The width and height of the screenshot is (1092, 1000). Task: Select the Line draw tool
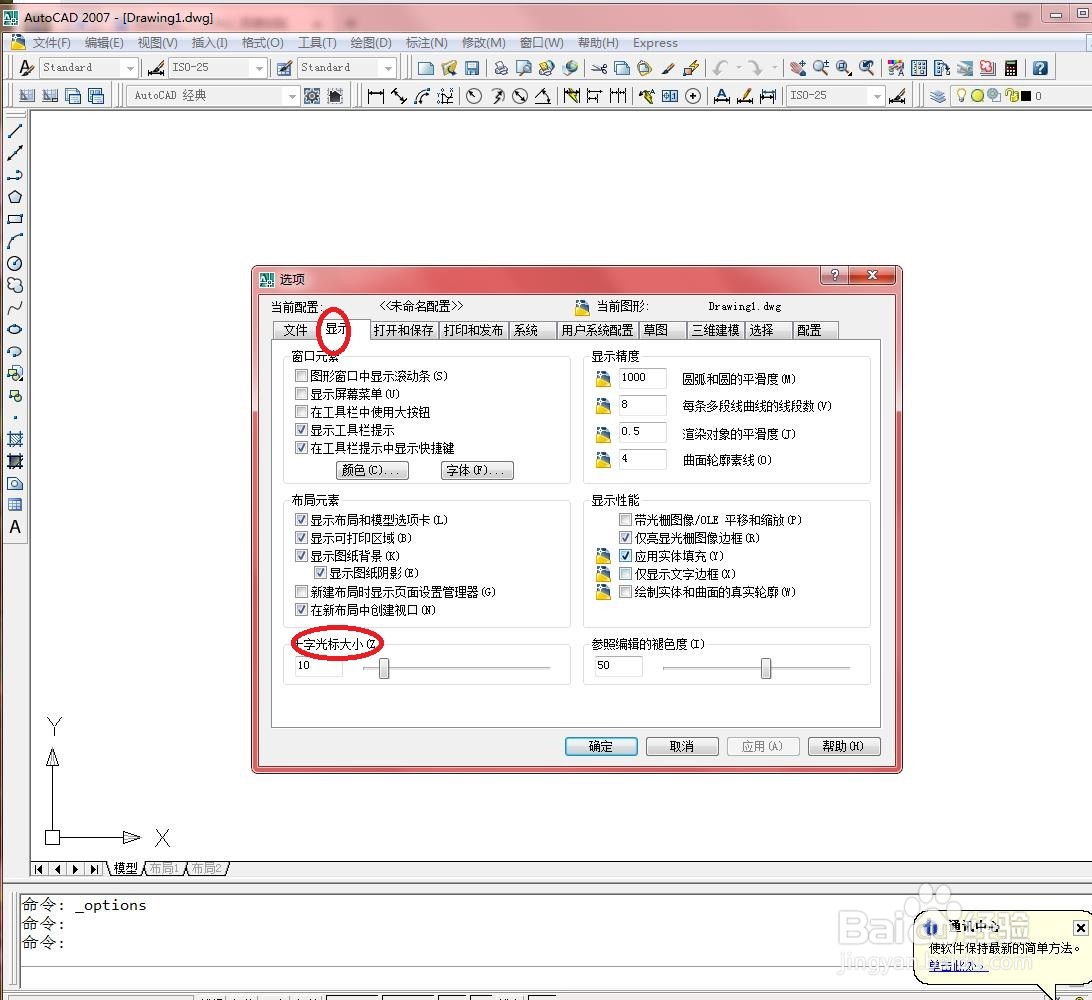point(15,130)
